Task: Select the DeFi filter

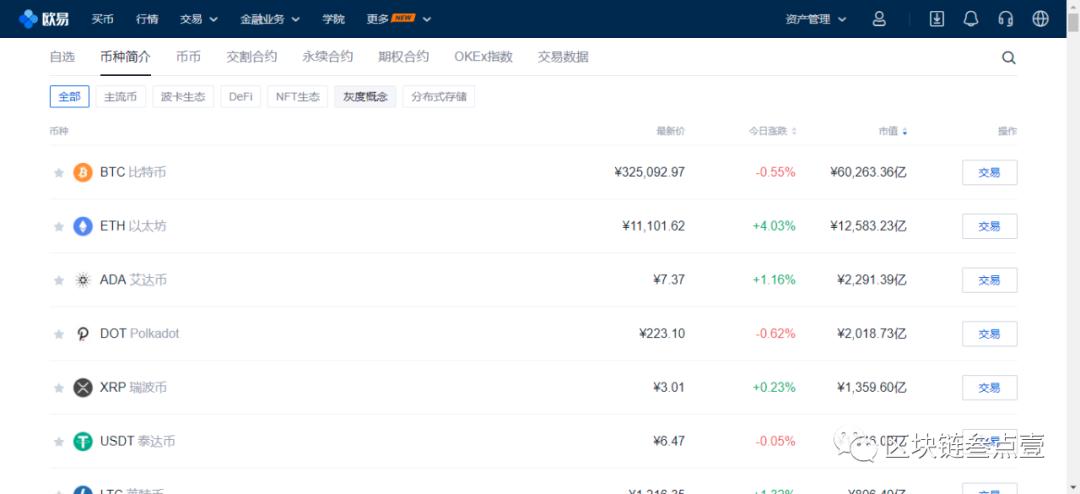Action: coord(240,96)
